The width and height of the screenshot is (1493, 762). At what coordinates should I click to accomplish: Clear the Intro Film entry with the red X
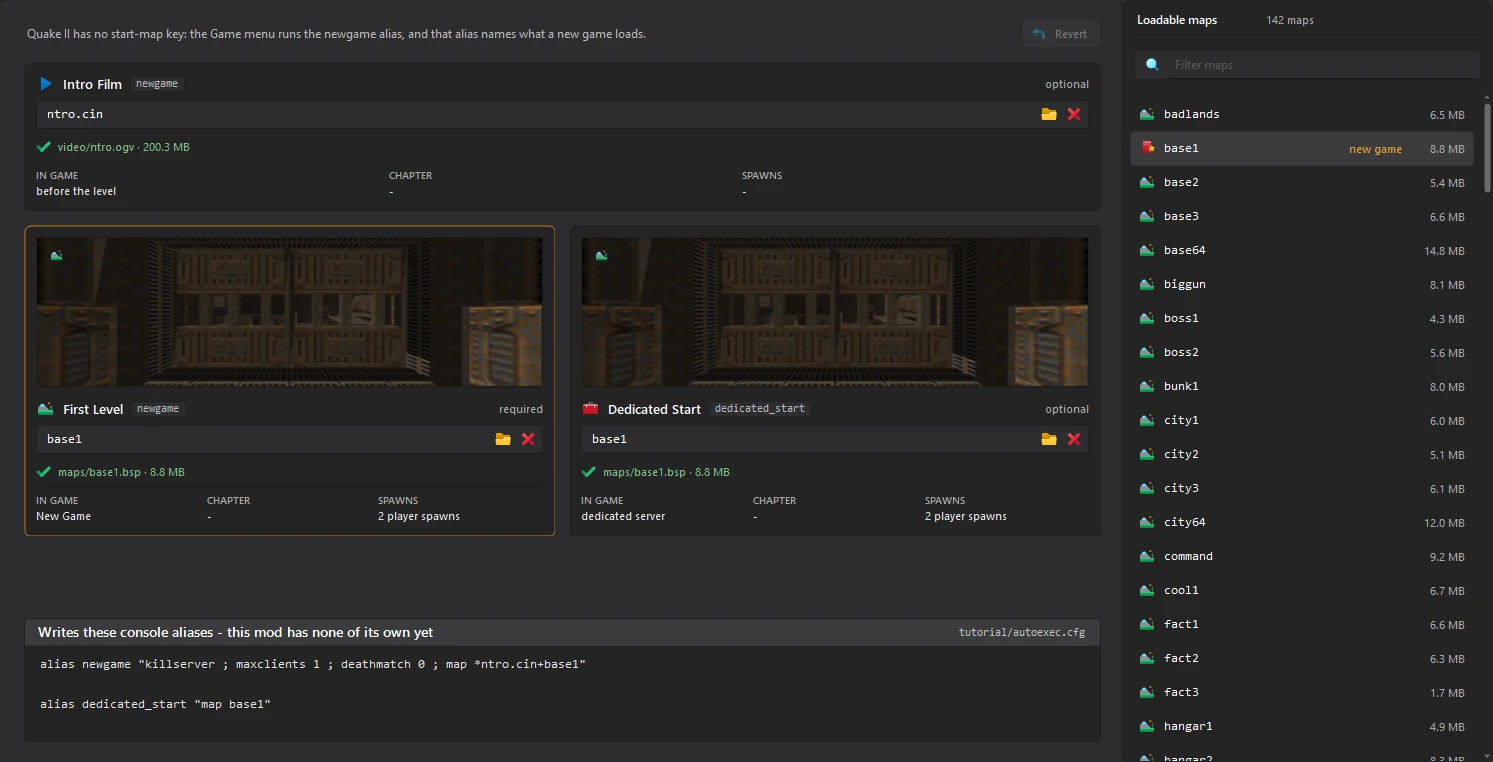pos(1074,114)
